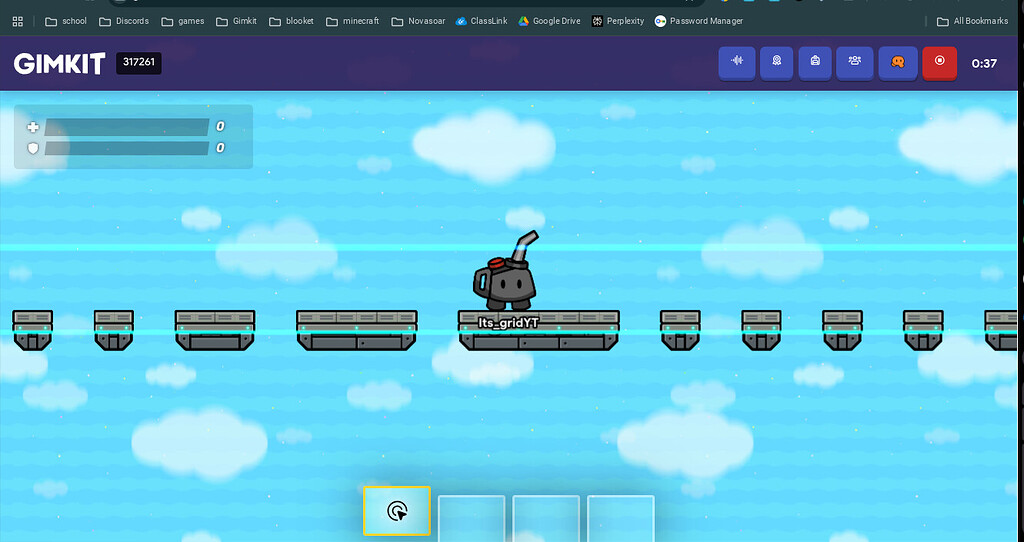Image resolution: width=1024 pixels, height=542 pixels.
Task: Open the school bookmarks folder
Action: pyautogui.click(x=66, y=21)
